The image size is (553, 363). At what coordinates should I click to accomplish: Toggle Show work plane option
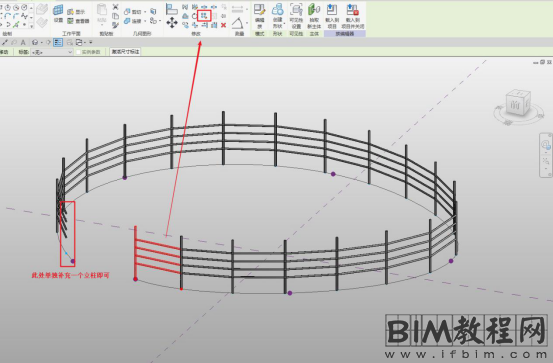pos(76,12)
